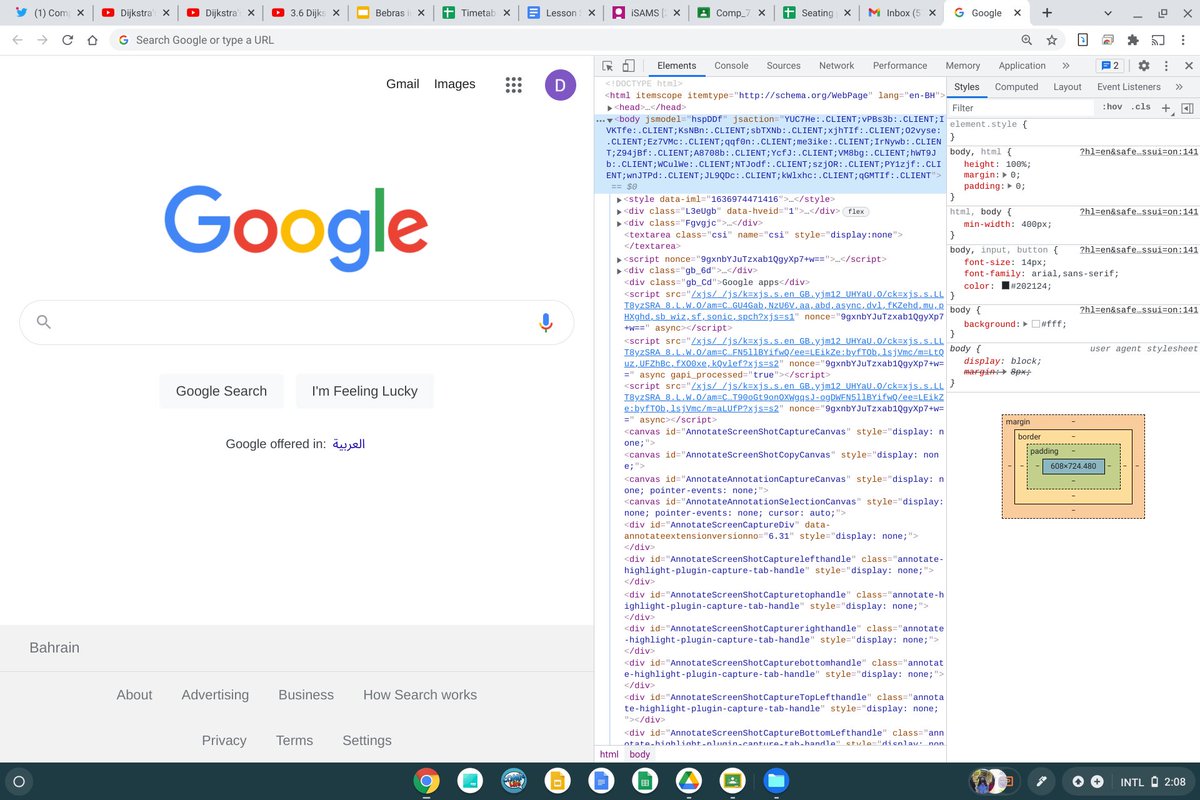The width and height of the screenshot is (1200, 800).
Task: Switch Google to the Arabic language link
Action: (349, 444)
